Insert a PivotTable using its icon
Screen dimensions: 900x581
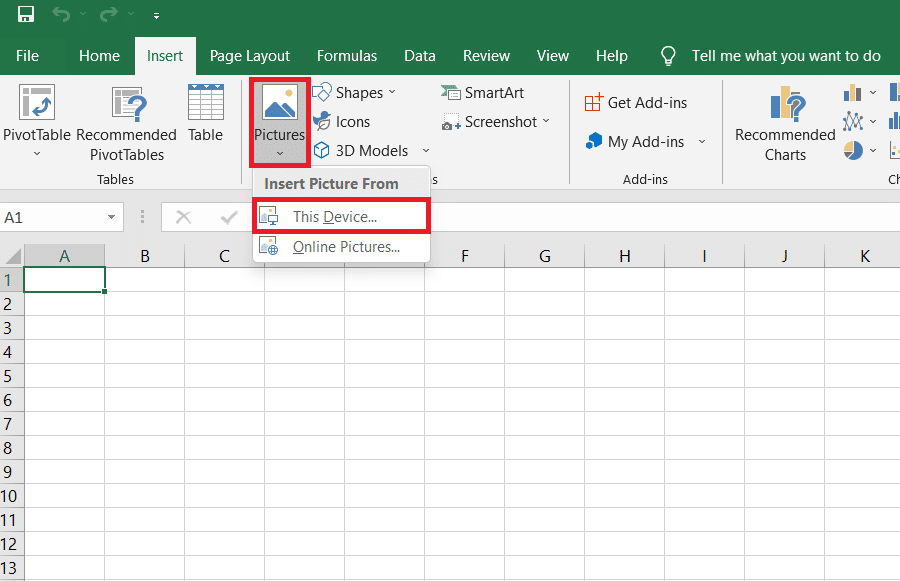(x=37, y=102)
